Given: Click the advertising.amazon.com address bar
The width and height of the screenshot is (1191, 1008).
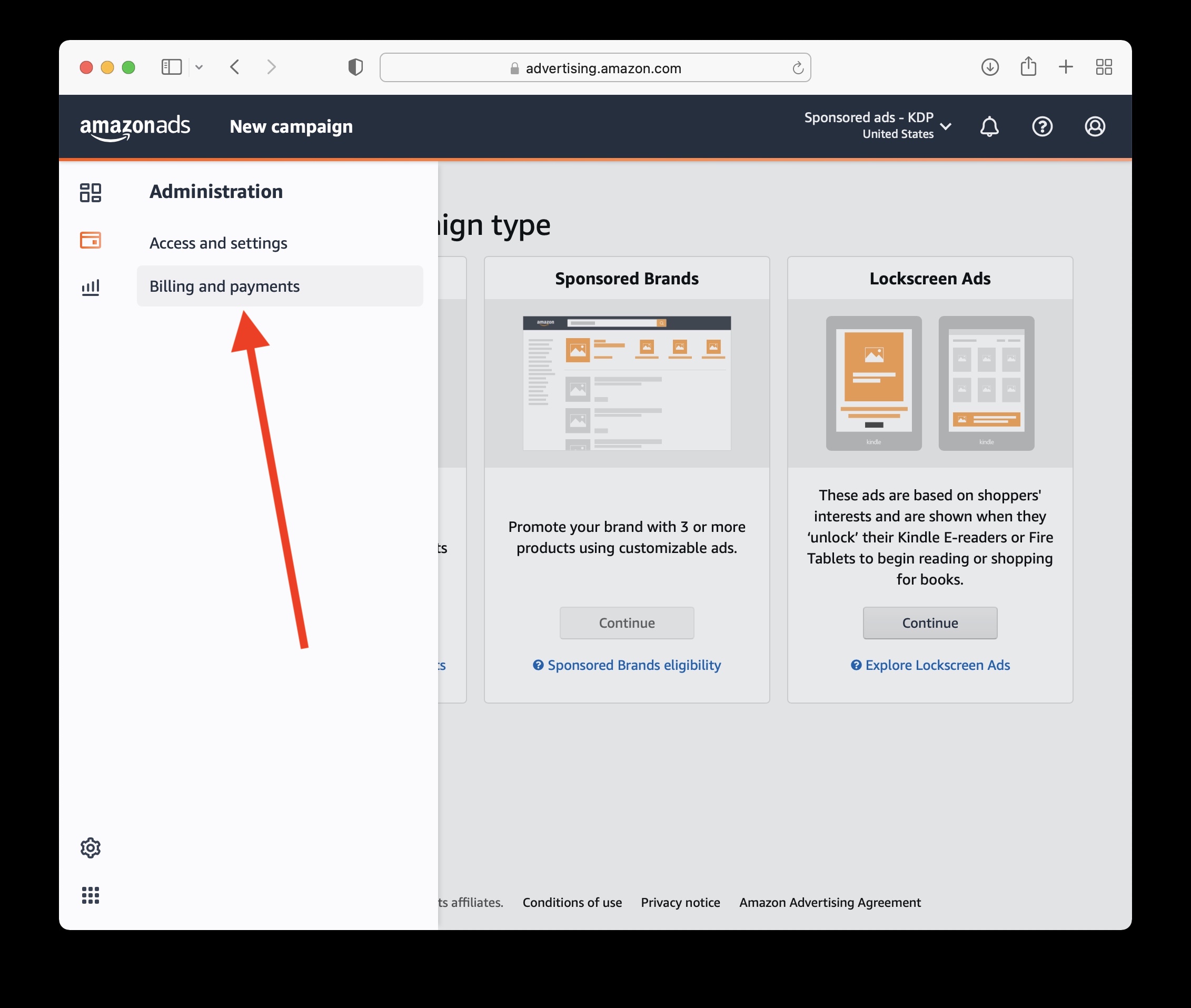Looking at the screenshot, I should (595, 67).
